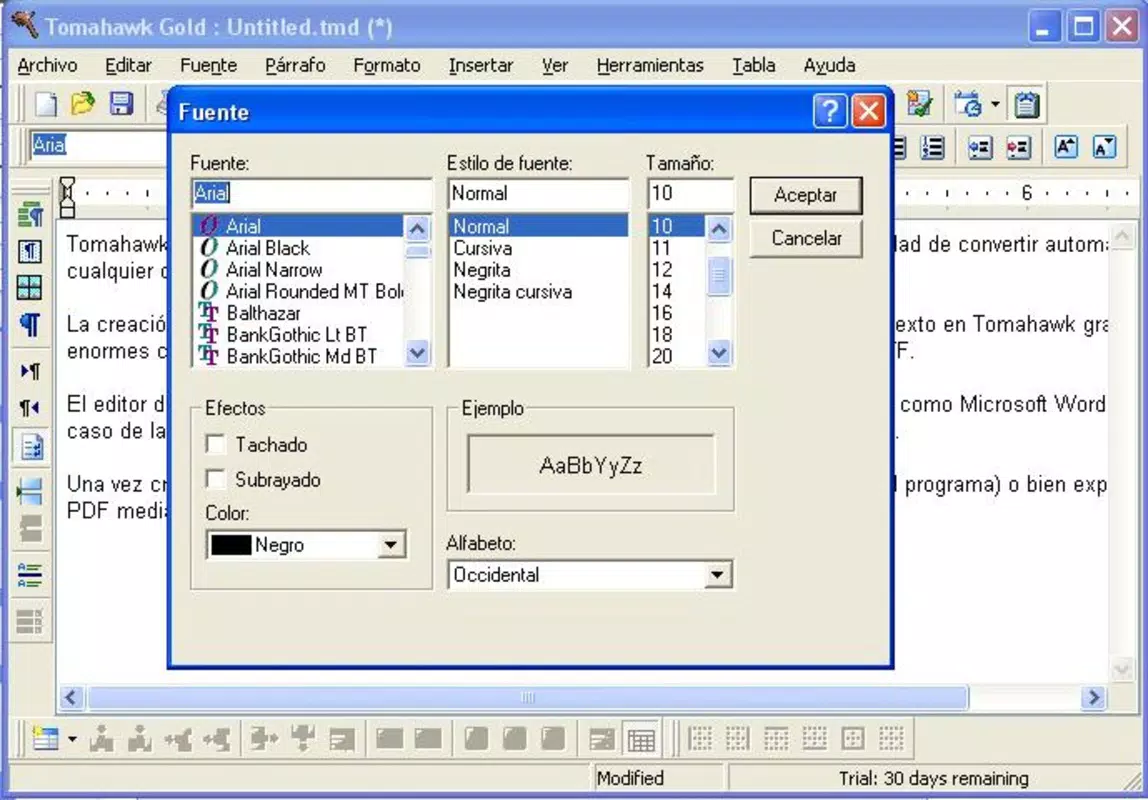Click the increase font size icon
This screenshot has width=1148, height=800.
point(1066,147)
